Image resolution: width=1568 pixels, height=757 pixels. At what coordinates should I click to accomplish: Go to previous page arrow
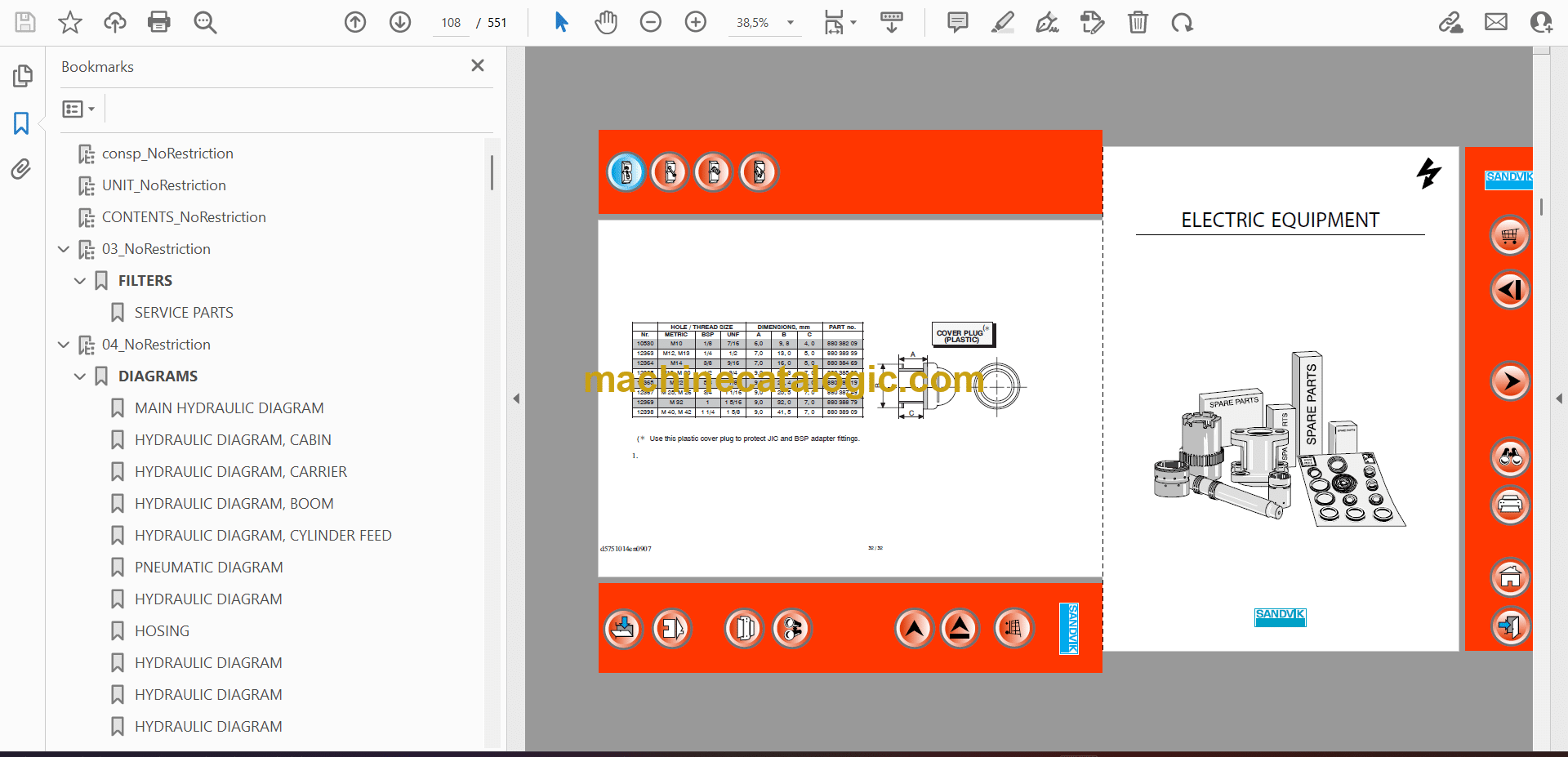point(355,22)
